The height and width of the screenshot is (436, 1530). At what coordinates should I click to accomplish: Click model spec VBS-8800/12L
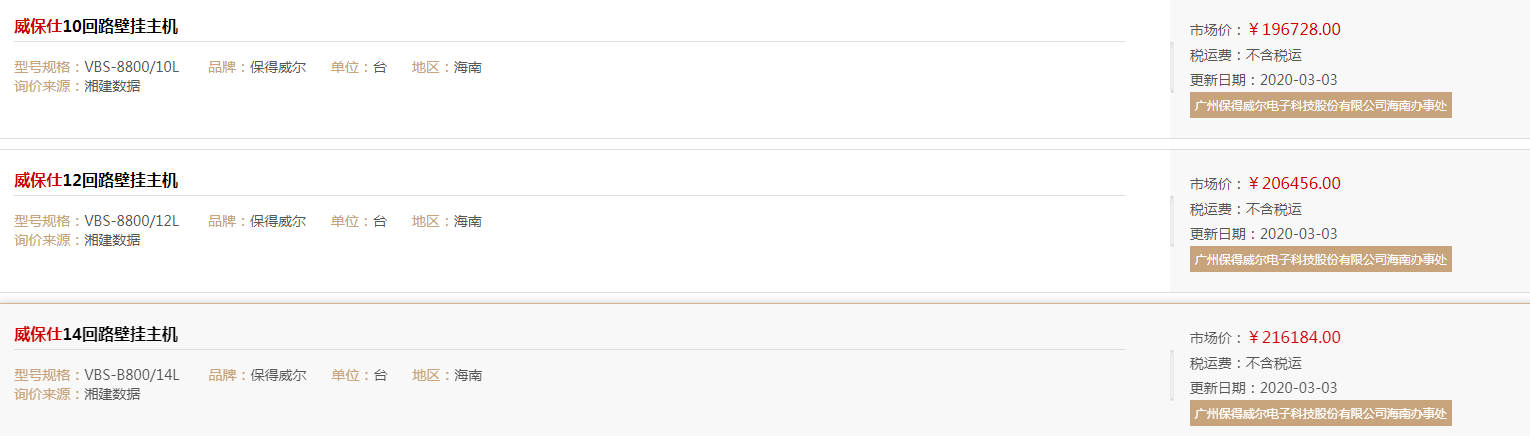click(131, 222)
